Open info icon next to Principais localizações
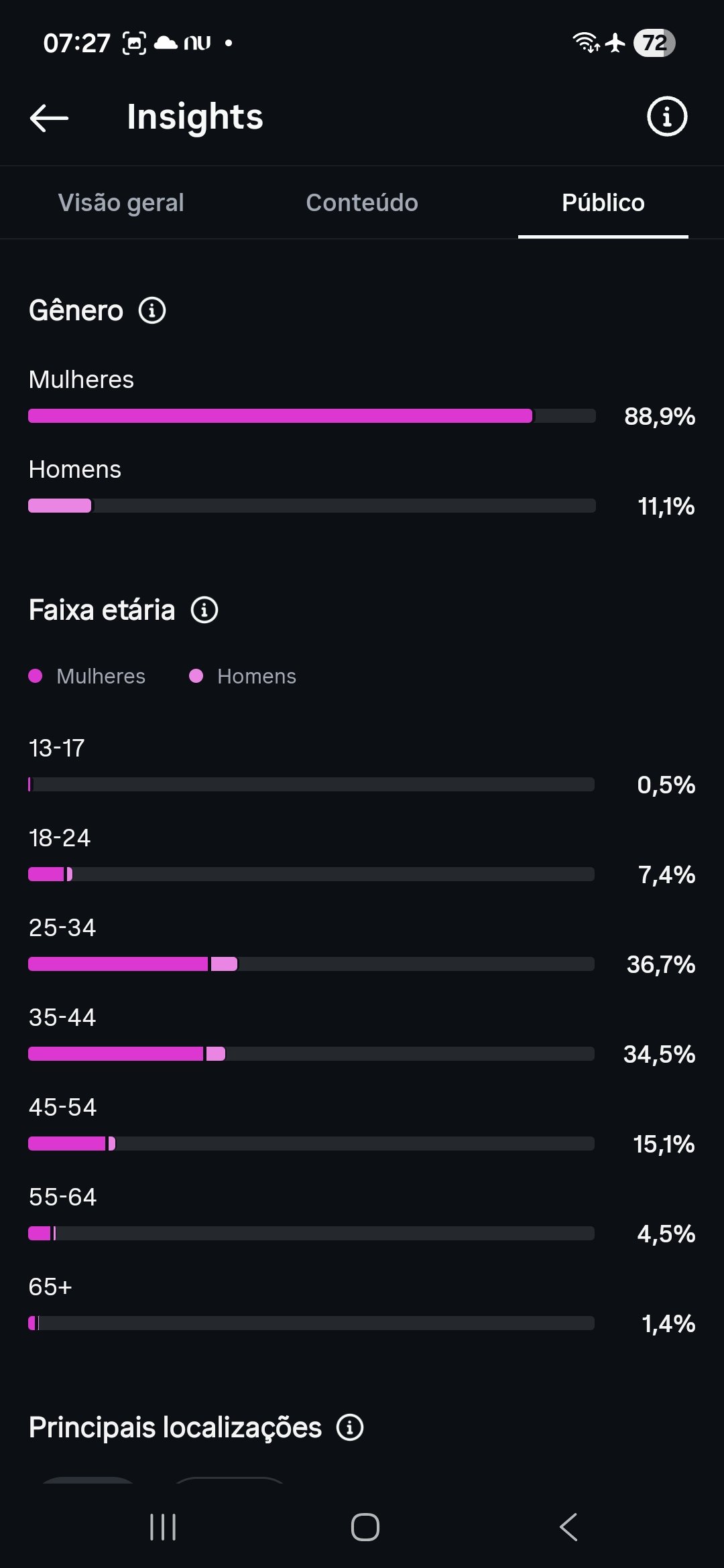The image size is (724, 1568). pos(350,1427)
